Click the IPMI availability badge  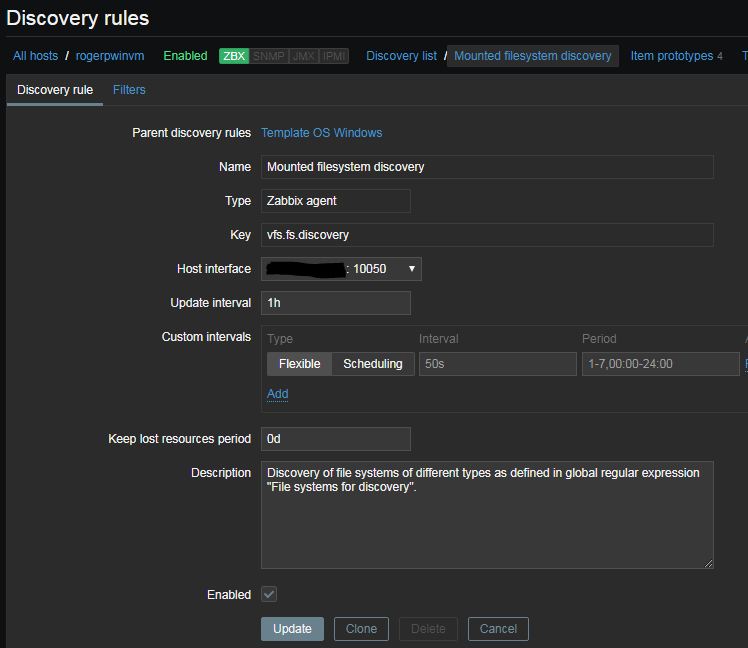(334, 56)
